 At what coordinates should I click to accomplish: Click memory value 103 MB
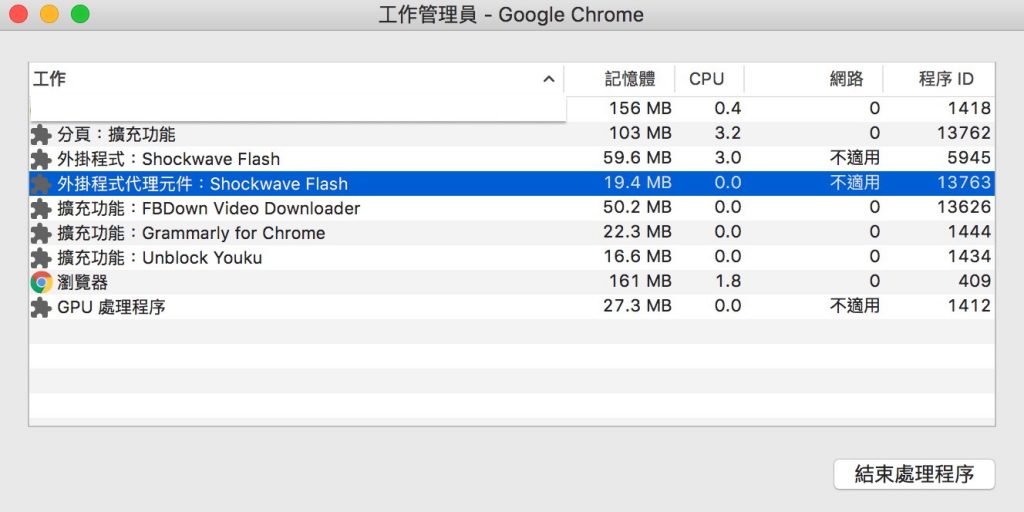coord(640,133)
